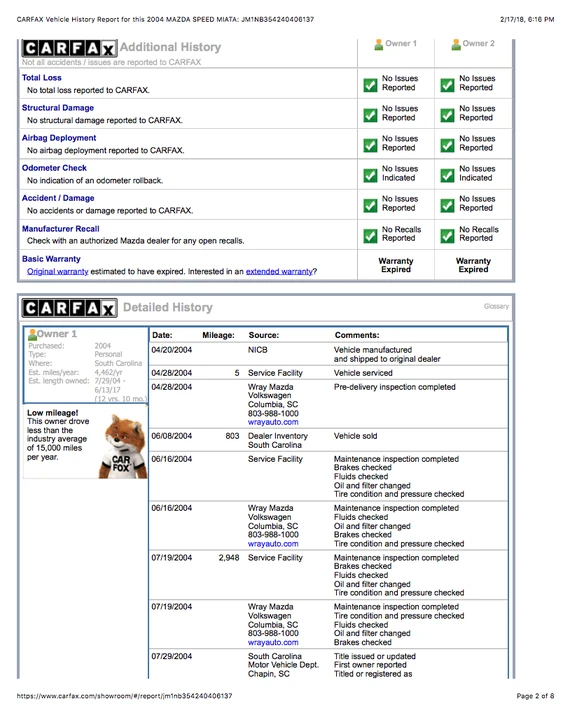Click the 4,462/yr estimated miles value
The image size is (570, 720).
coord(108,372)
